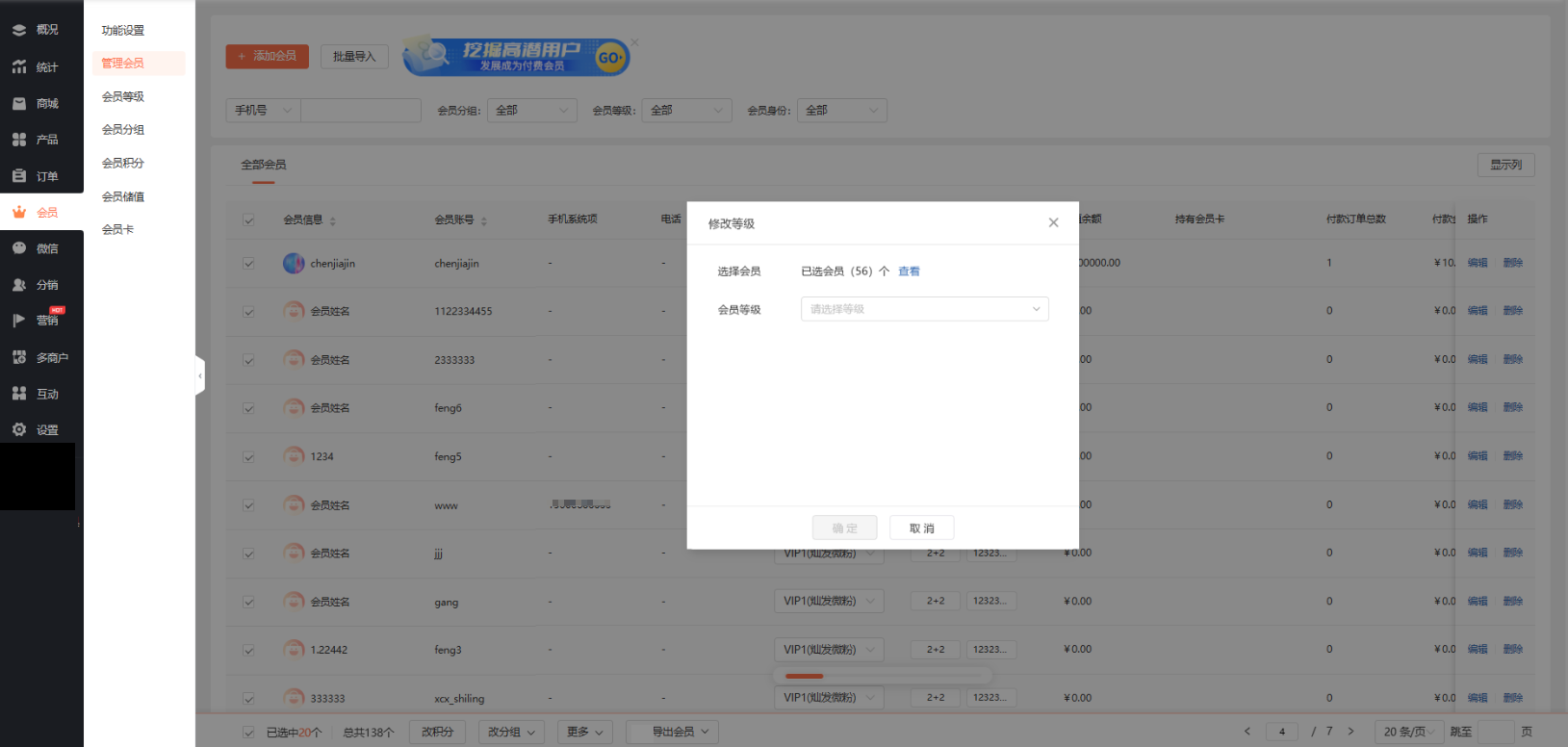Viewport: 1568px width, 747px height.
Task: Select the 会员 crown icon
Action: [x=19, y=212]
